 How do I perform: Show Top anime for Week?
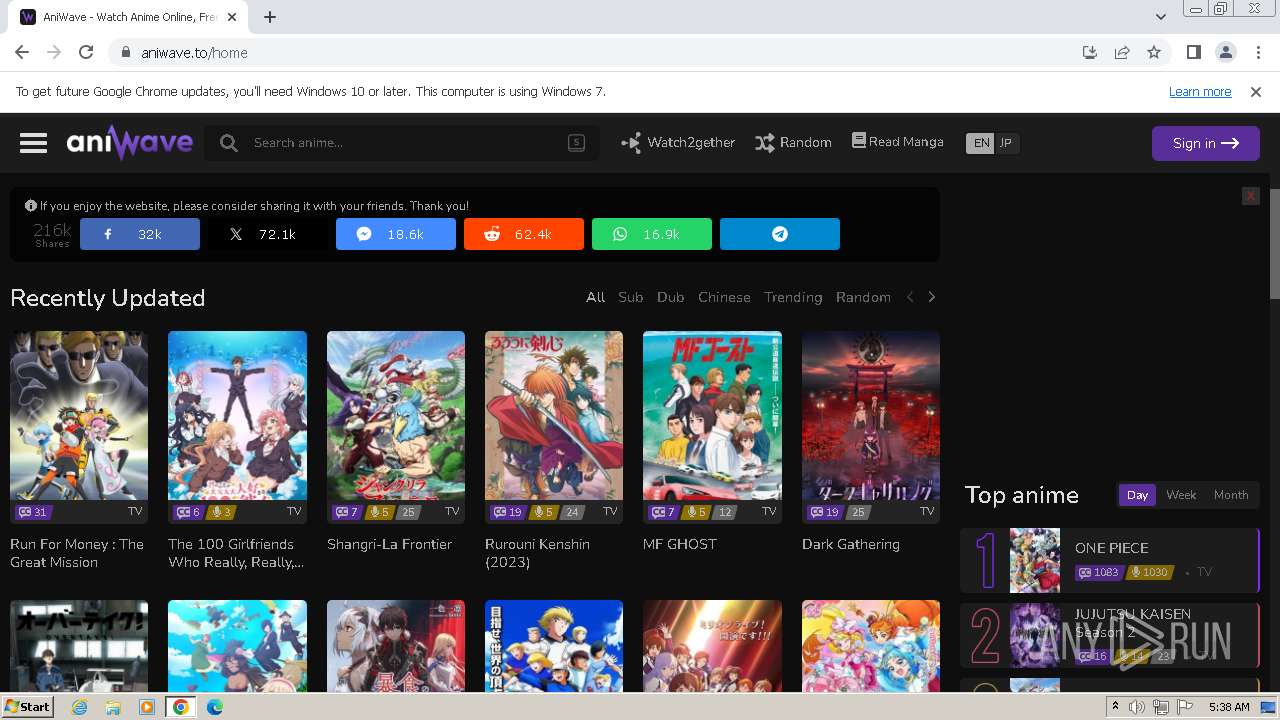pos(1181,495)
